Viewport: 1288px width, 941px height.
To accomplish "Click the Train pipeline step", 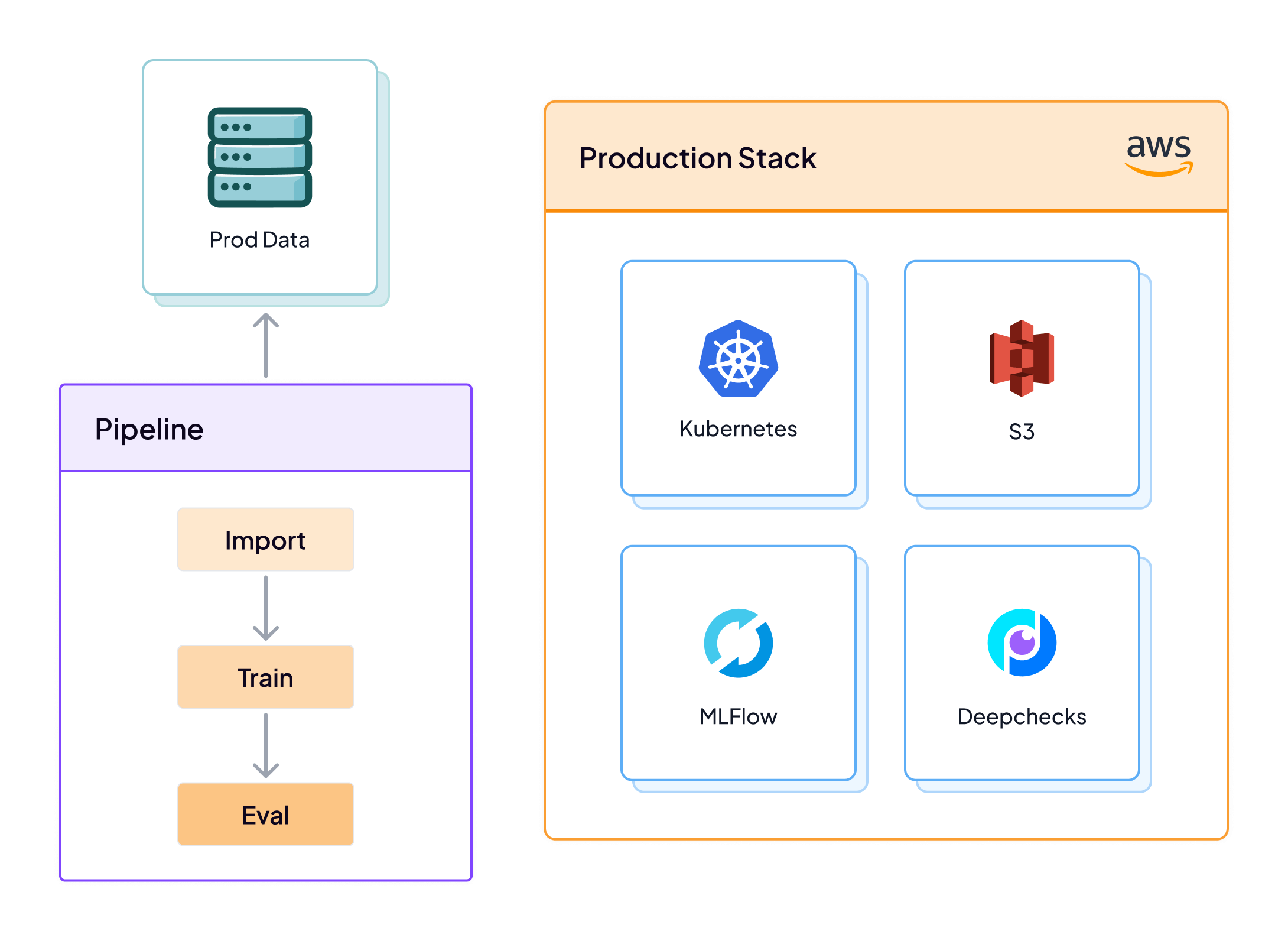I will click(x=265, y=677).
